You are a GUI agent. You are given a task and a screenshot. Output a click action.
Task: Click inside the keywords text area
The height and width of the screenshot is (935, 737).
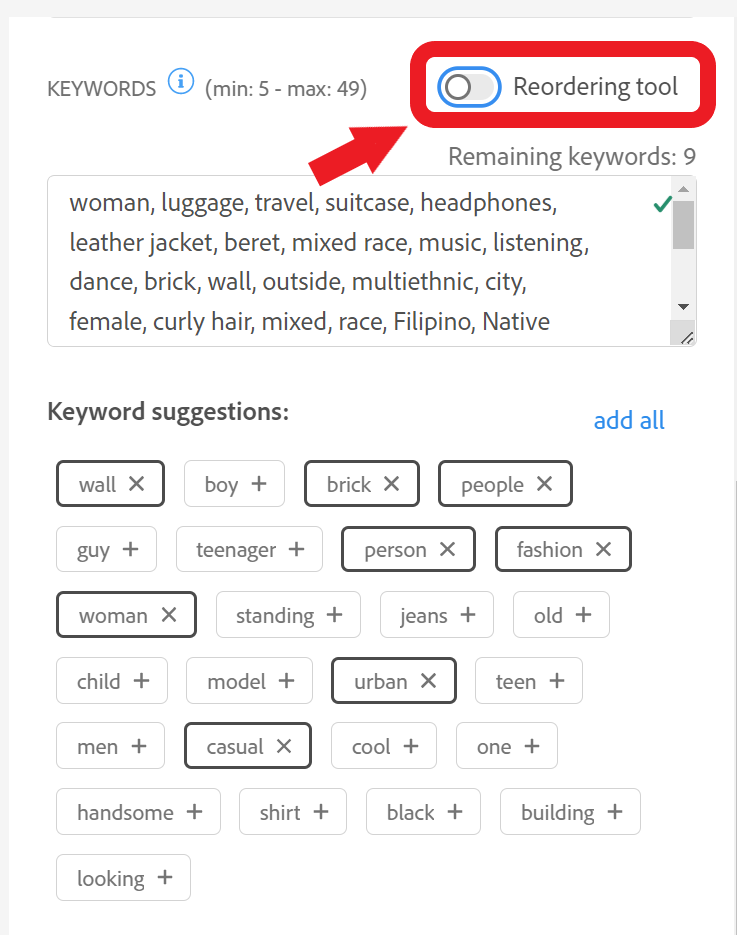click(350, 262)
